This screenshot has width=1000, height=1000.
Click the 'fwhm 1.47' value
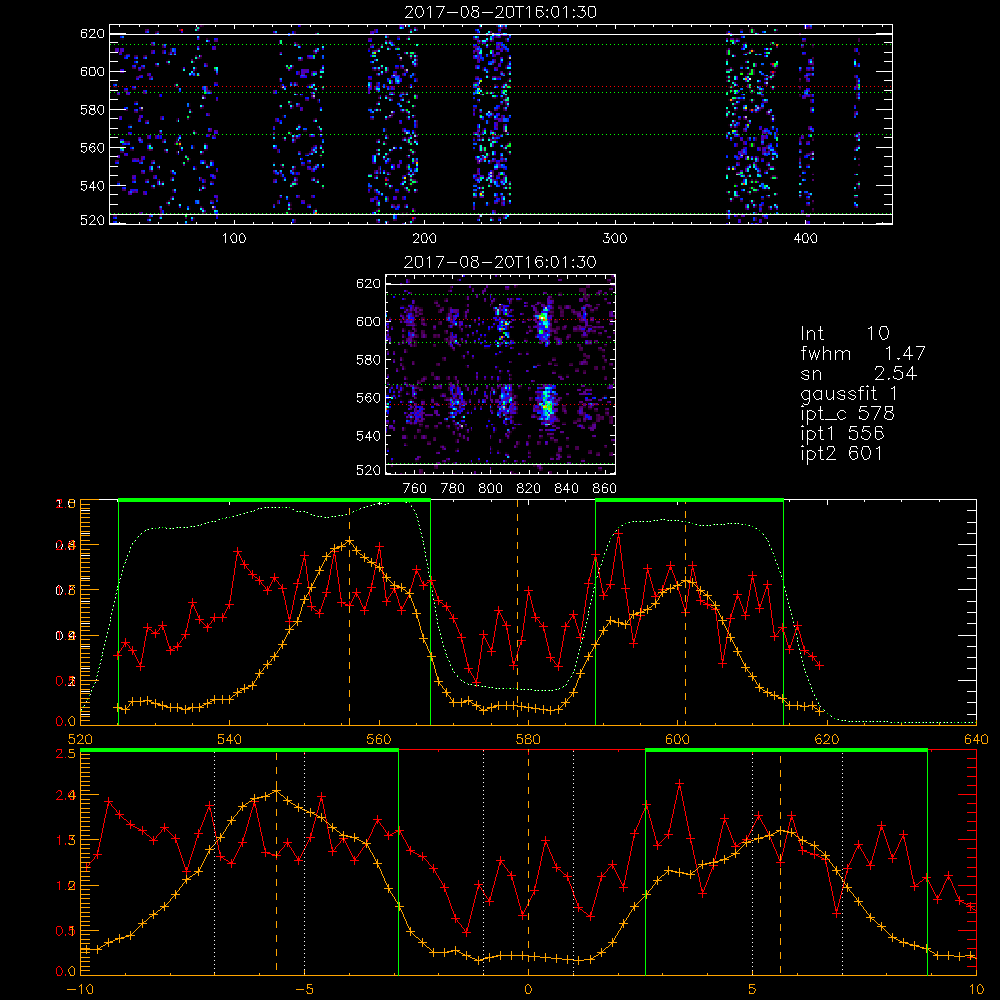point(863,353)
